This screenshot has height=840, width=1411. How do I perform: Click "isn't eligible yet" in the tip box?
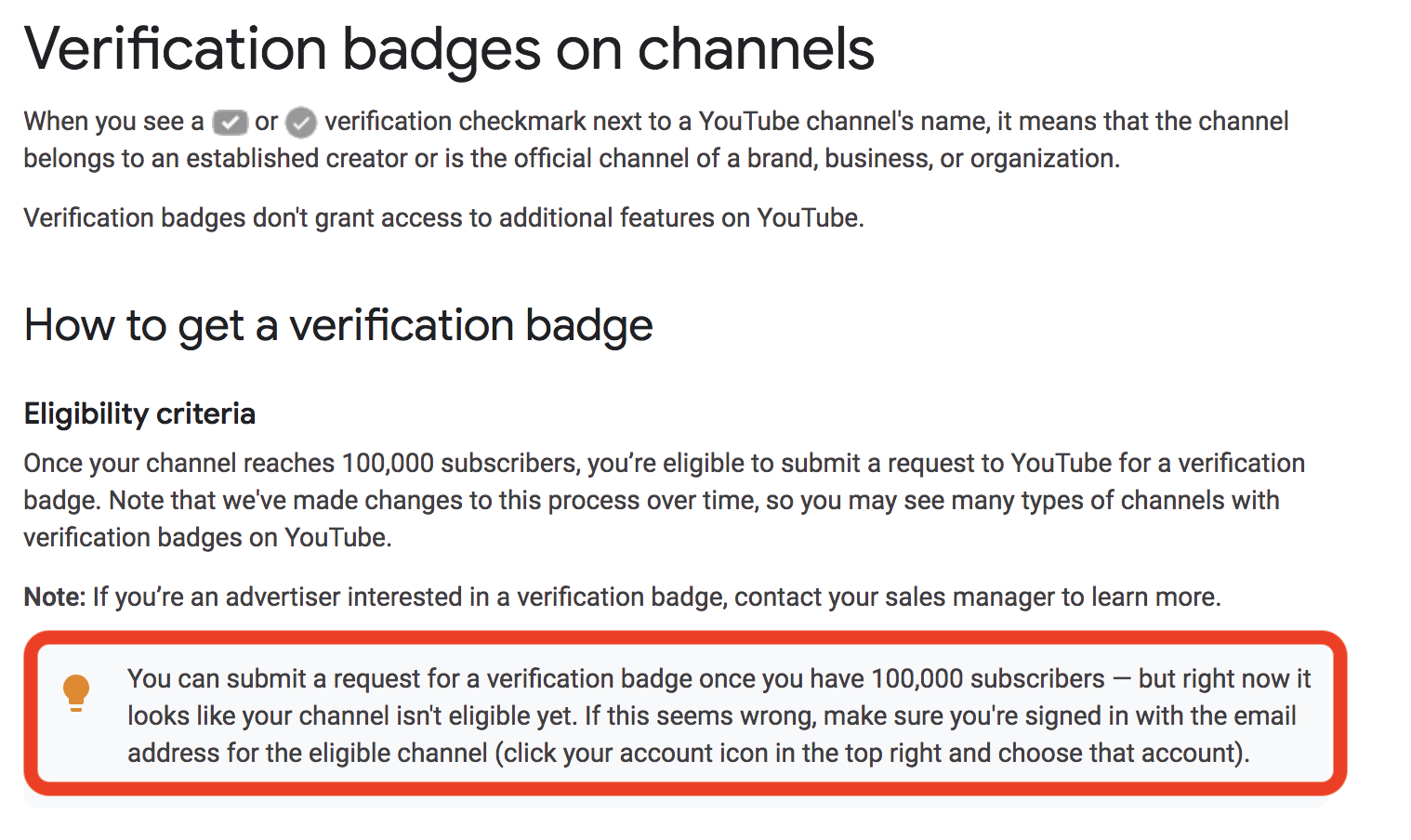coord(483,715)
